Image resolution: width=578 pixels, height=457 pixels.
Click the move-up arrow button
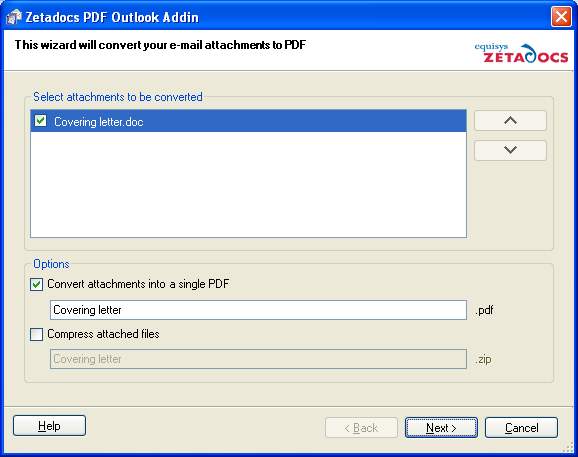pos(510,121)
